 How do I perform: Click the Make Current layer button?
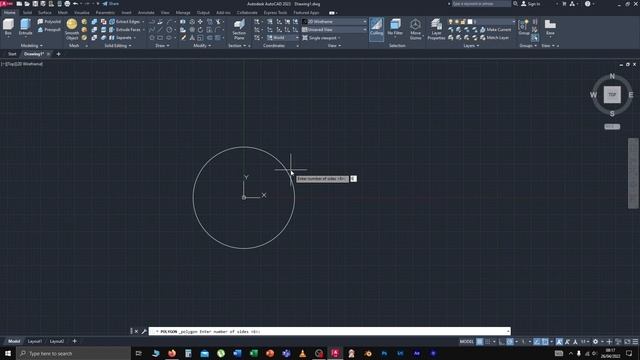point(495,30)
